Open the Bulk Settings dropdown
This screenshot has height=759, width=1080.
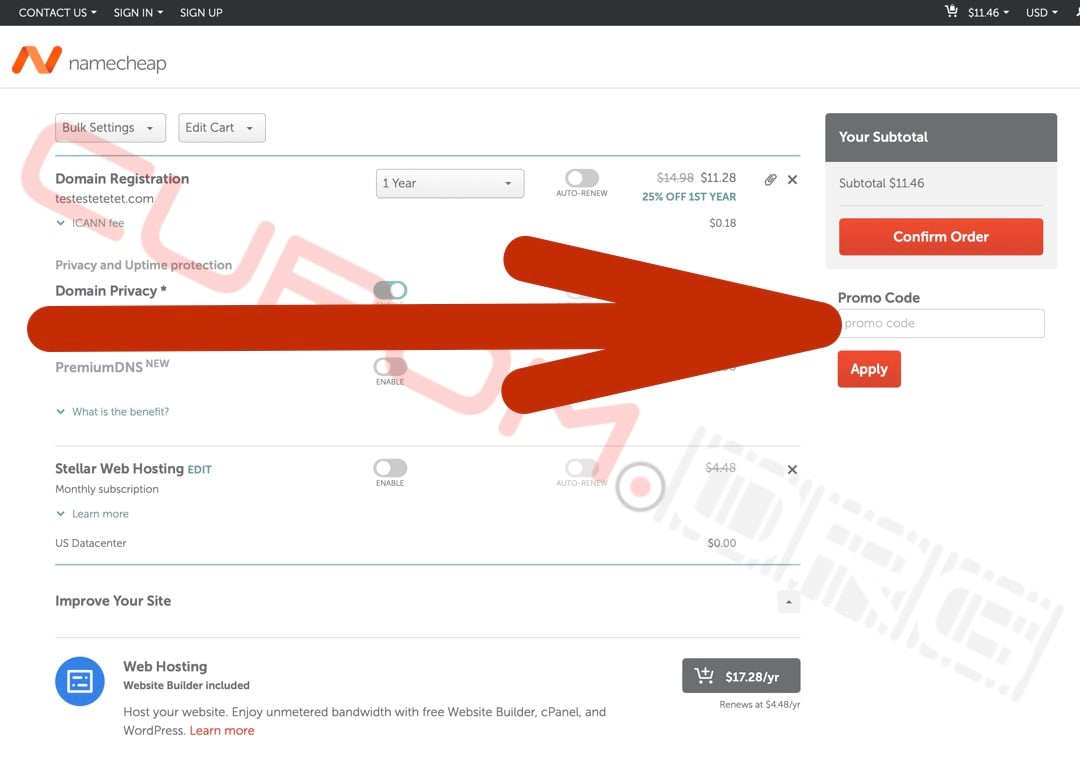pos(110,128)
